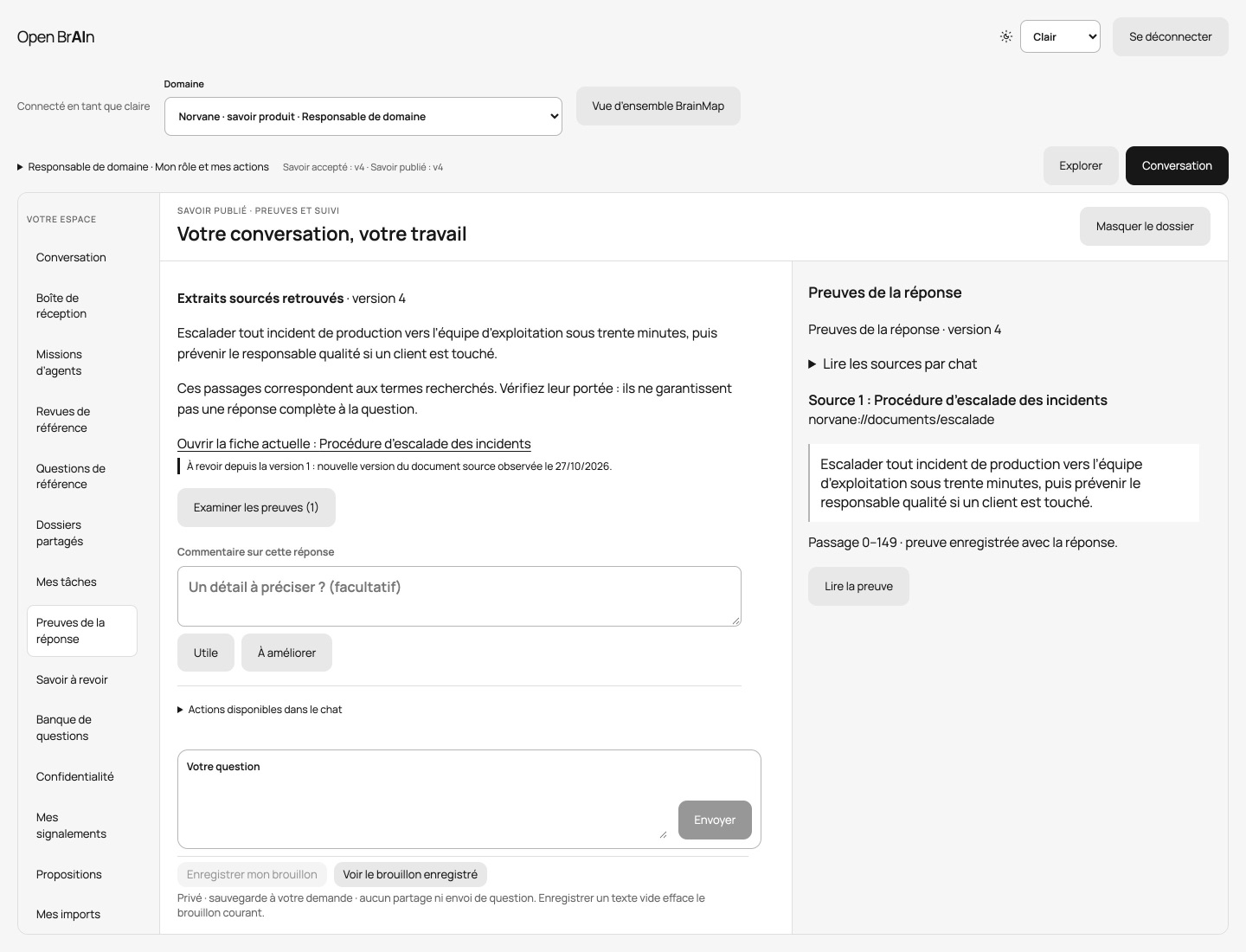Click 'Savoir accepté : v4 · Savoir publié : v4' status

point(363,167)
